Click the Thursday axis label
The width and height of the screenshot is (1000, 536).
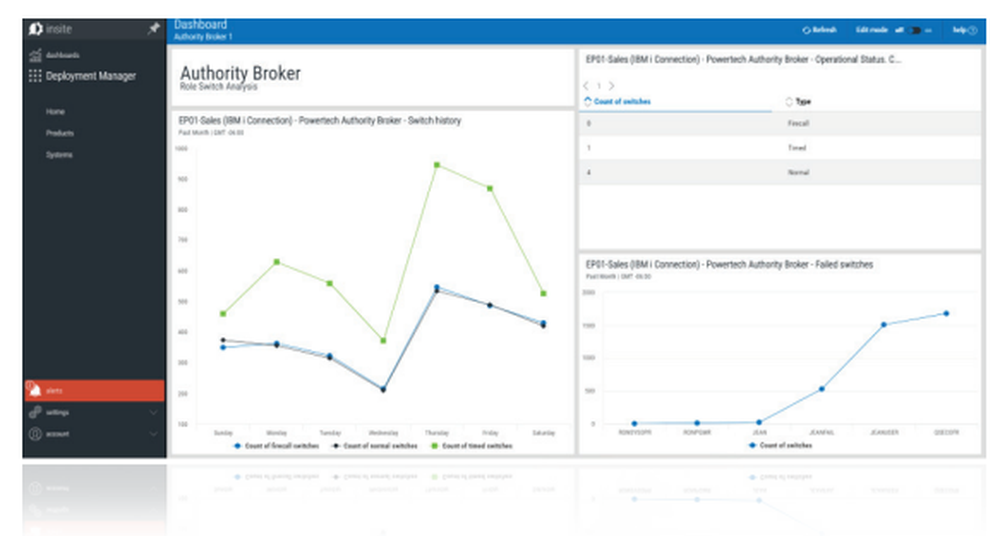[x=437, y=433]
